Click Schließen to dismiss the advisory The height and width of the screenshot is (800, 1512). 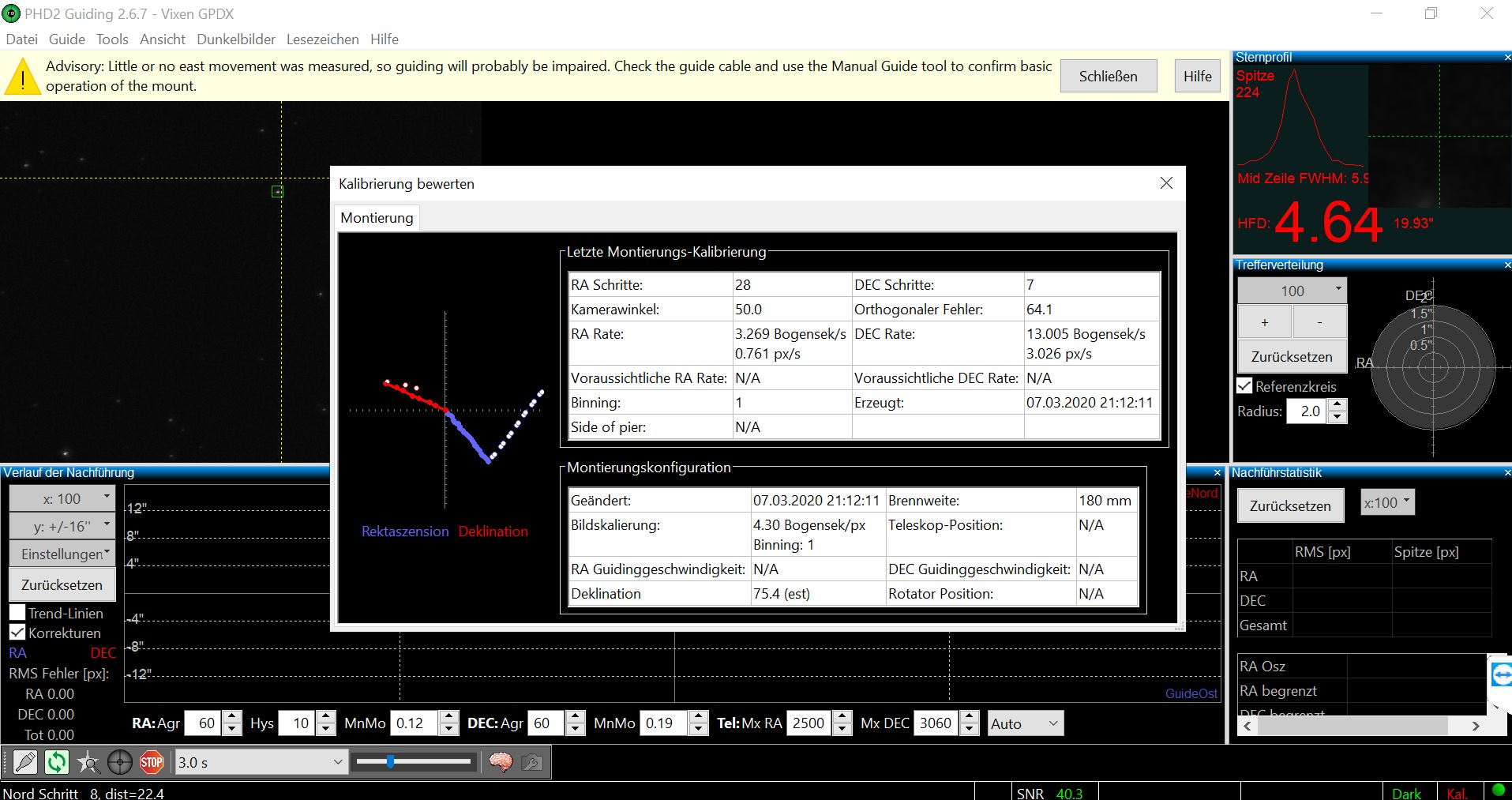[x=1109, y=77]
